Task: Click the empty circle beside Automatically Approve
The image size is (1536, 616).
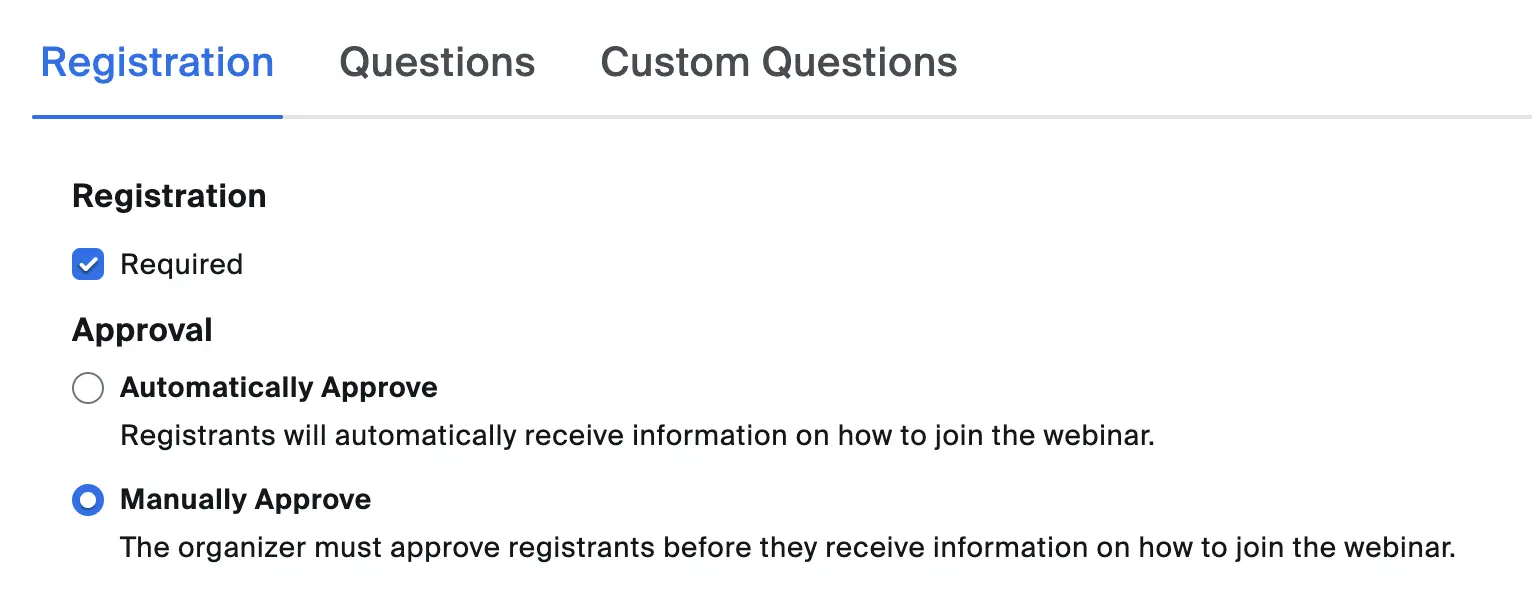Action: pos(88,388)
